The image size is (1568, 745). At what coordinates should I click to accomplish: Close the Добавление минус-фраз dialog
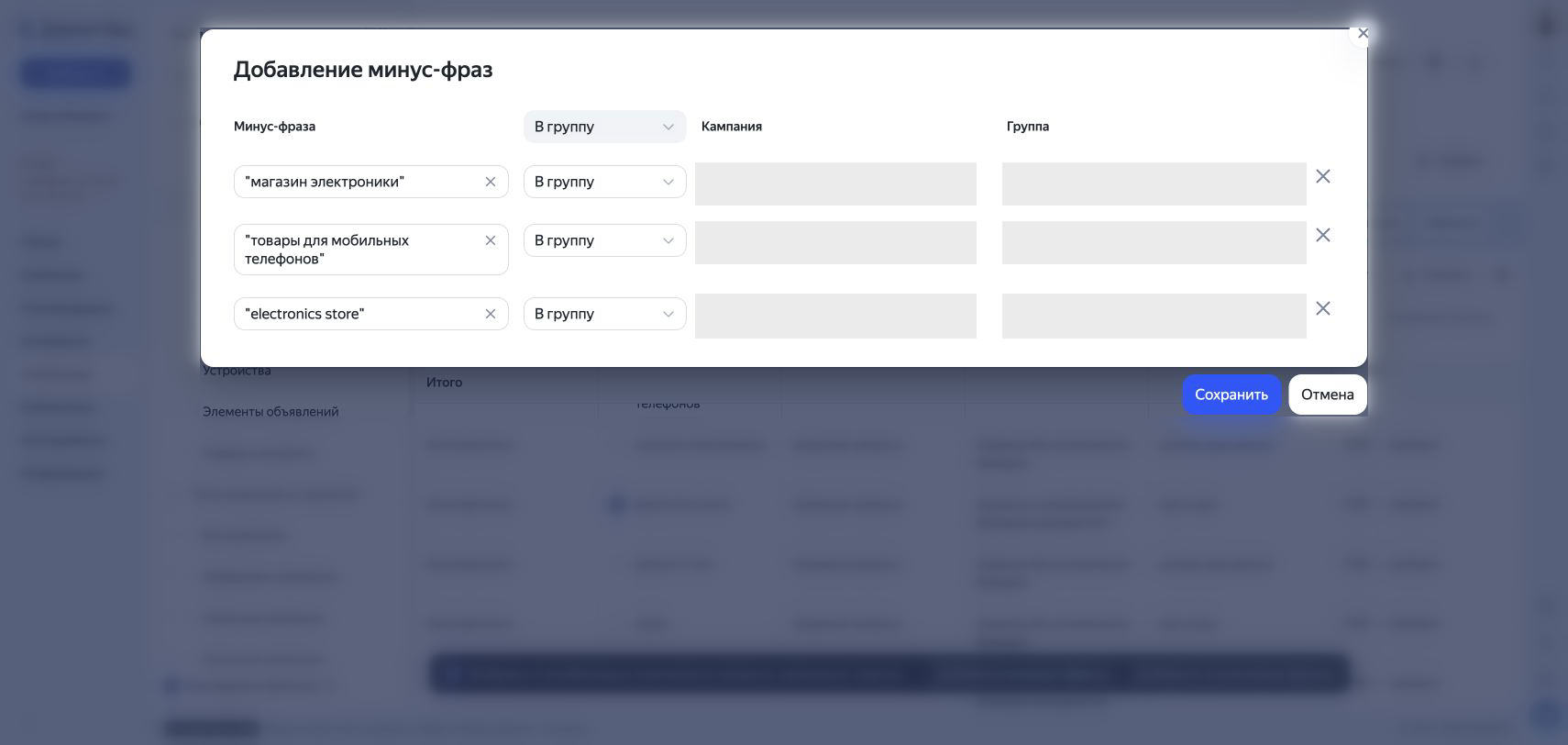point(1363,33)
